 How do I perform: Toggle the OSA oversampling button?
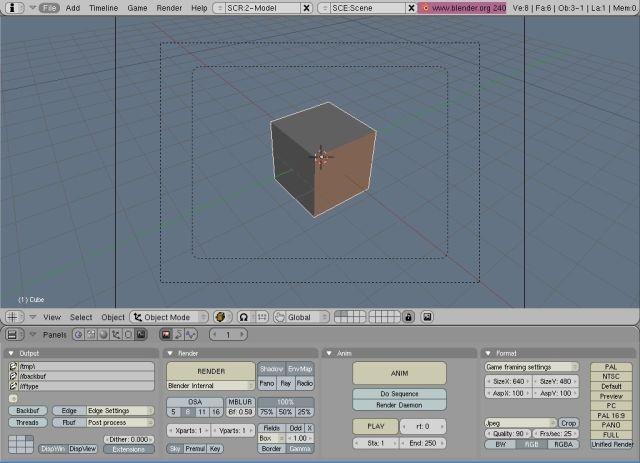pyautogui.click(x=195, y=402)
